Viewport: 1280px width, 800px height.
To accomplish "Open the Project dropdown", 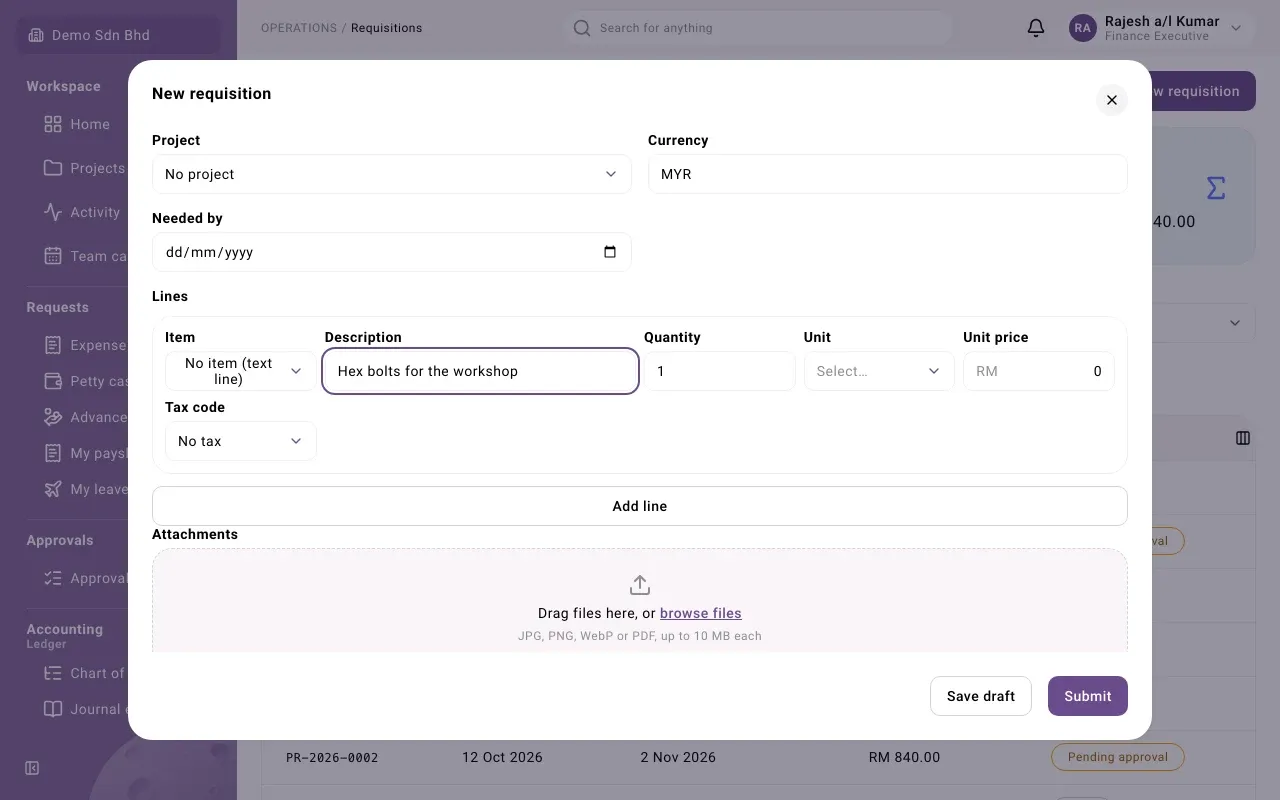I will pyautogui.click(x=392, y=174).
